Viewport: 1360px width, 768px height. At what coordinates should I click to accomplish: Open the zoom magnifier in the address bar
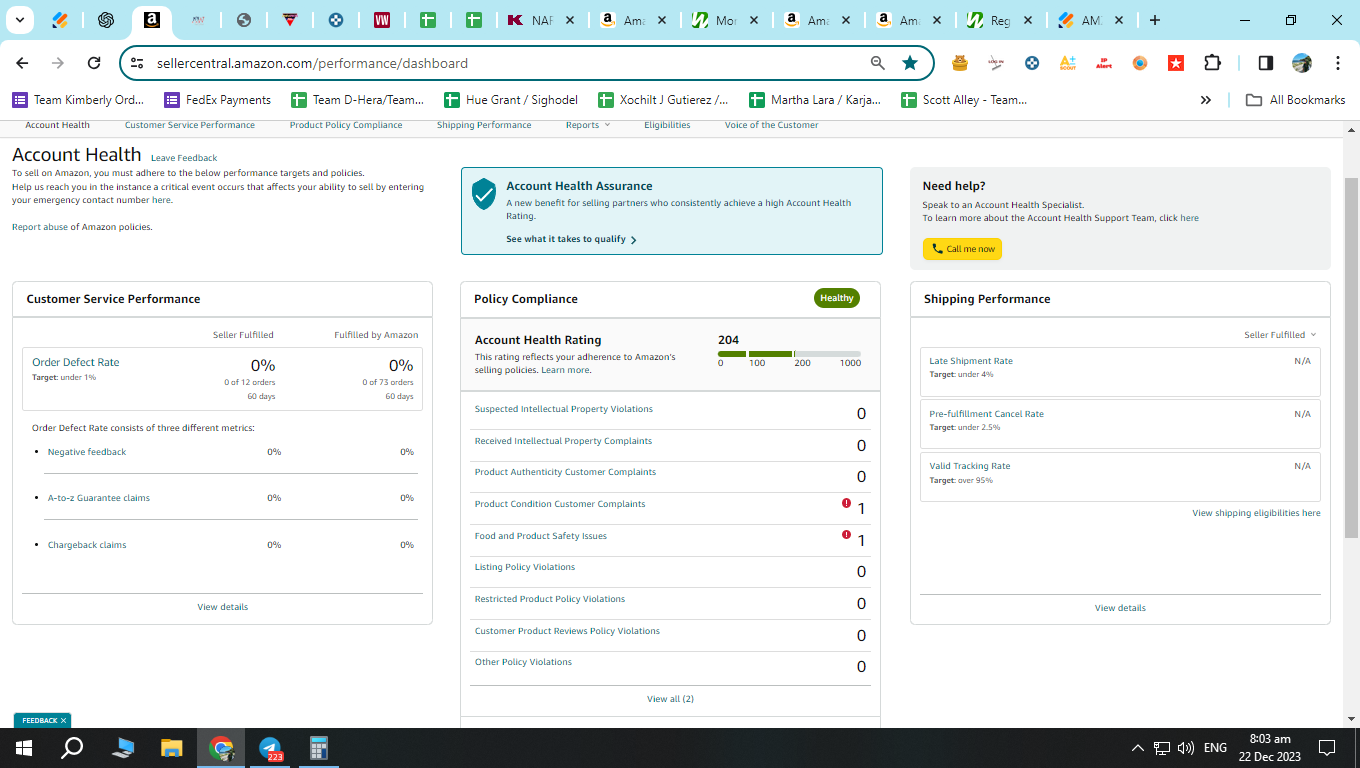[878, 63]
